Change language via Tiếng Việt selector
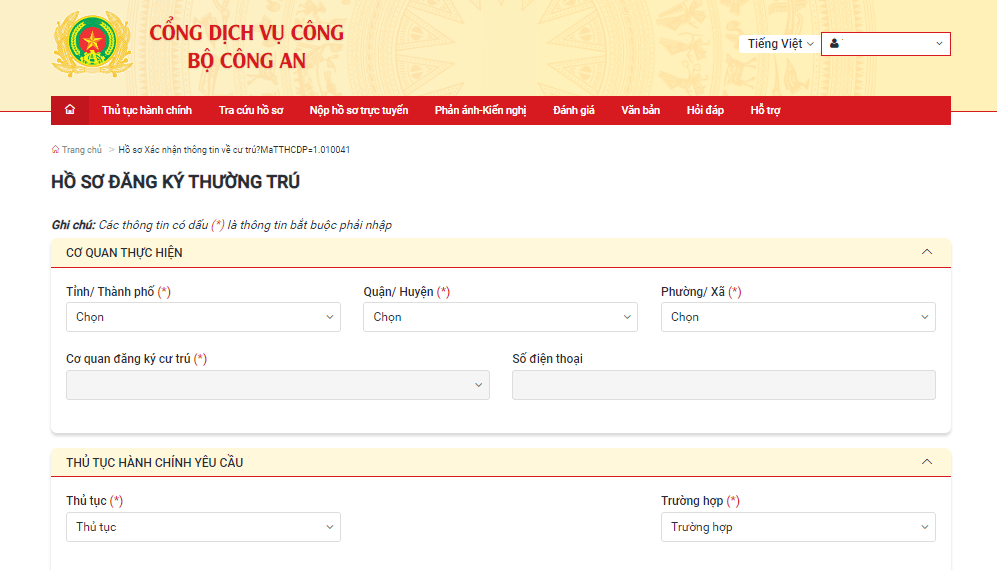The width and height of the screenshot is (997, 570). click(x=780, y=44)
